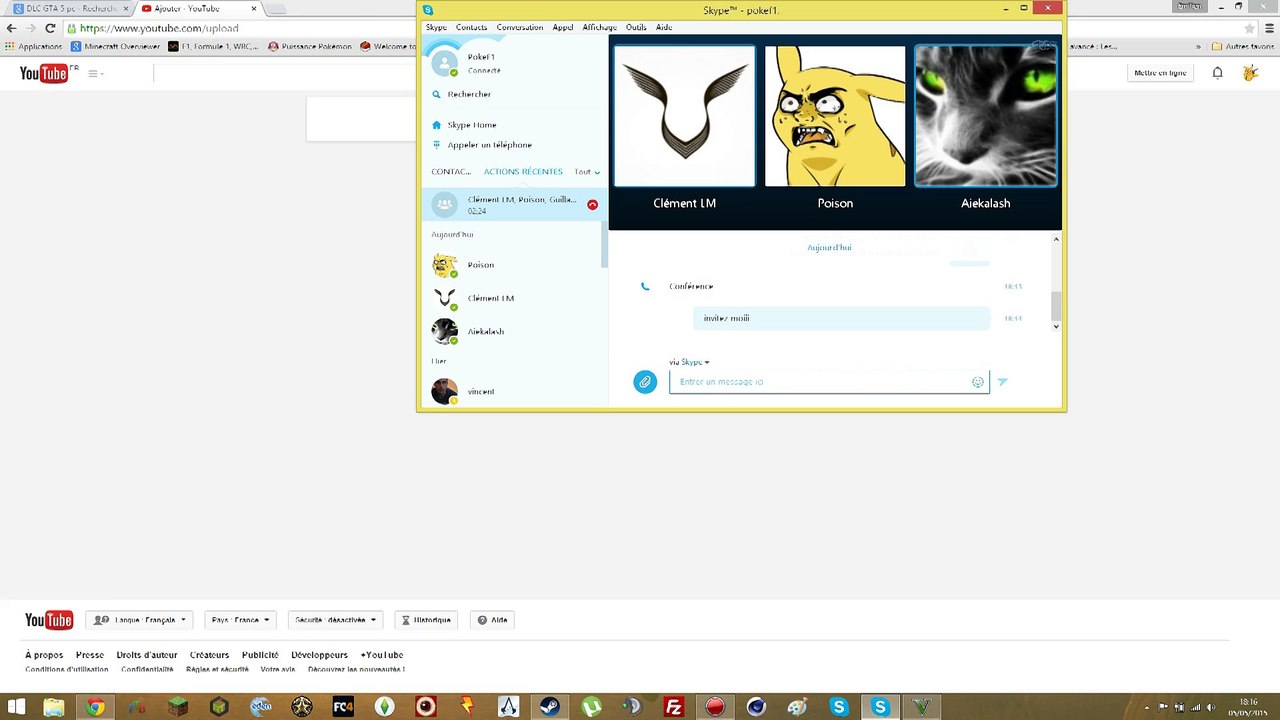Open the Sécurité : désactivée dropdown
The height and width of the screenshot is (720, 1280).
click(335, 620)
